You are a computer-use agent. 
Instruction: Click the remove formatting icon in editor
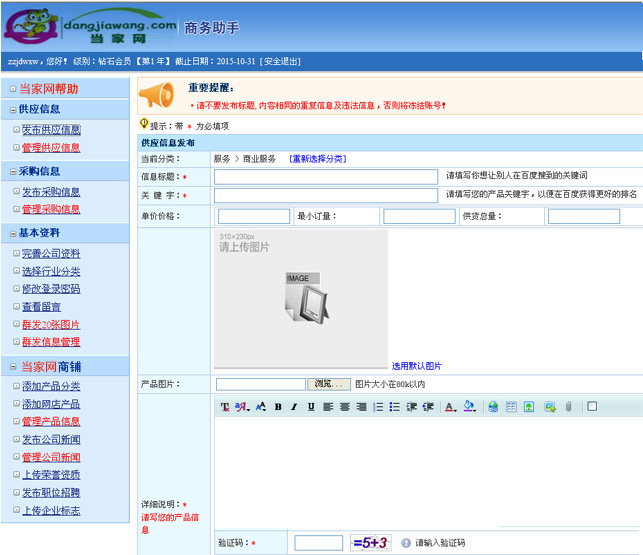(225, 407)
